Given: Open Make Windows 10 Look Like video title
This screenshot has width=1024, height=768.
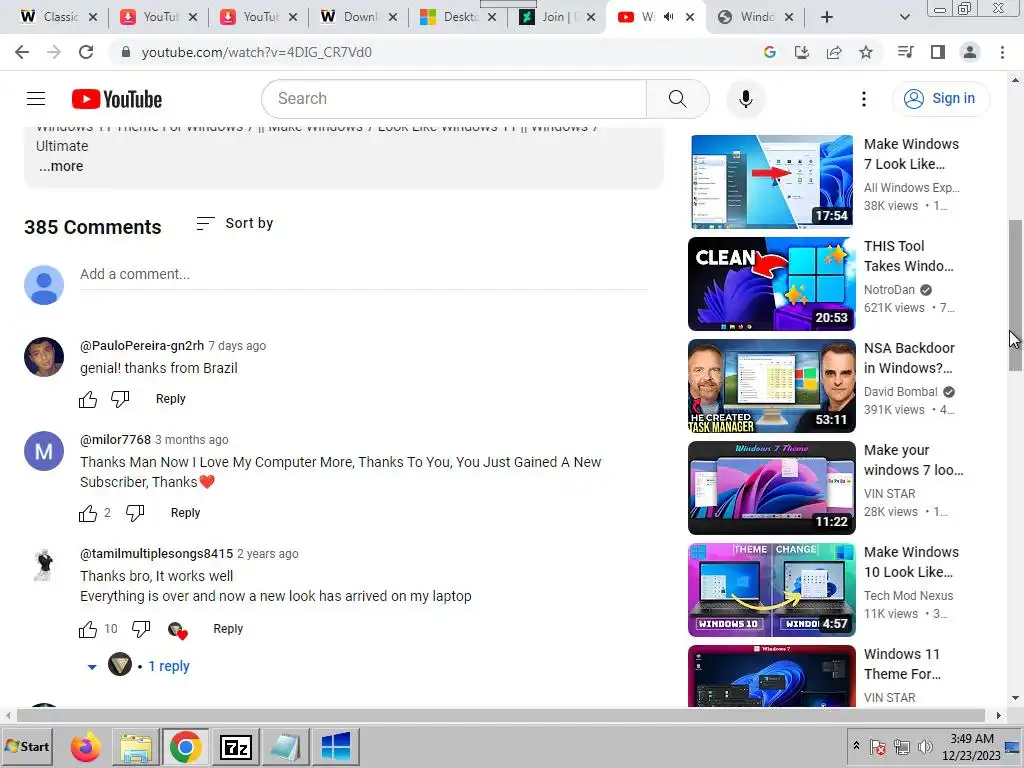Looking at the screenshot, I should (911, 562).
